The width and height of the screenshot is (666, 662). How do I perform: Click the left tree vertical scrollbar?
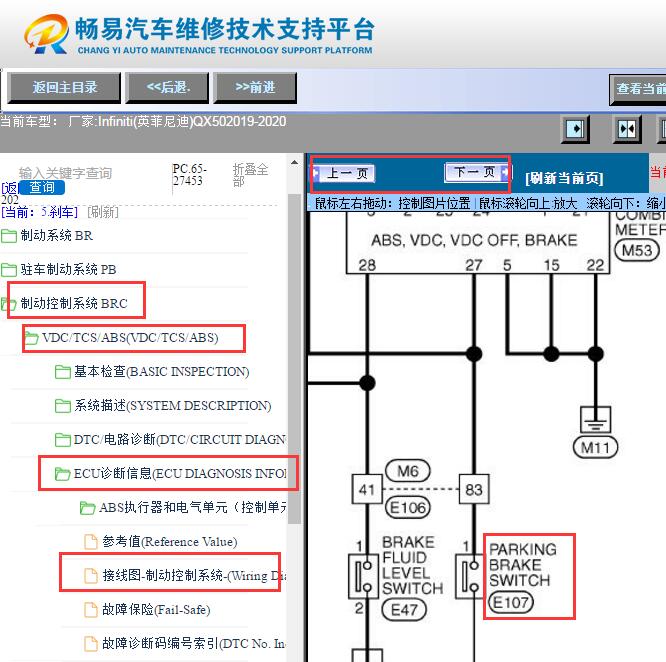294,359
